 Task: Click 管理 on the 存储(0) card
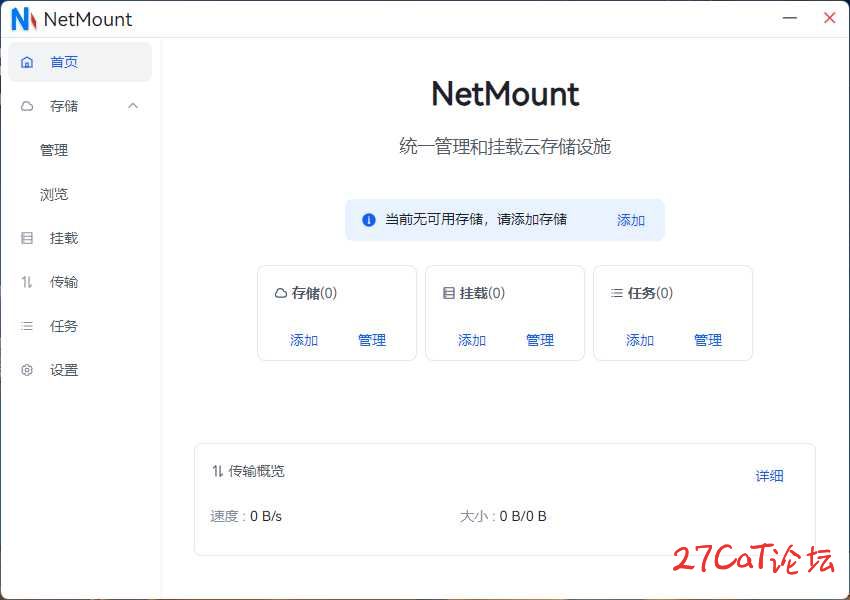coord(372,340)
